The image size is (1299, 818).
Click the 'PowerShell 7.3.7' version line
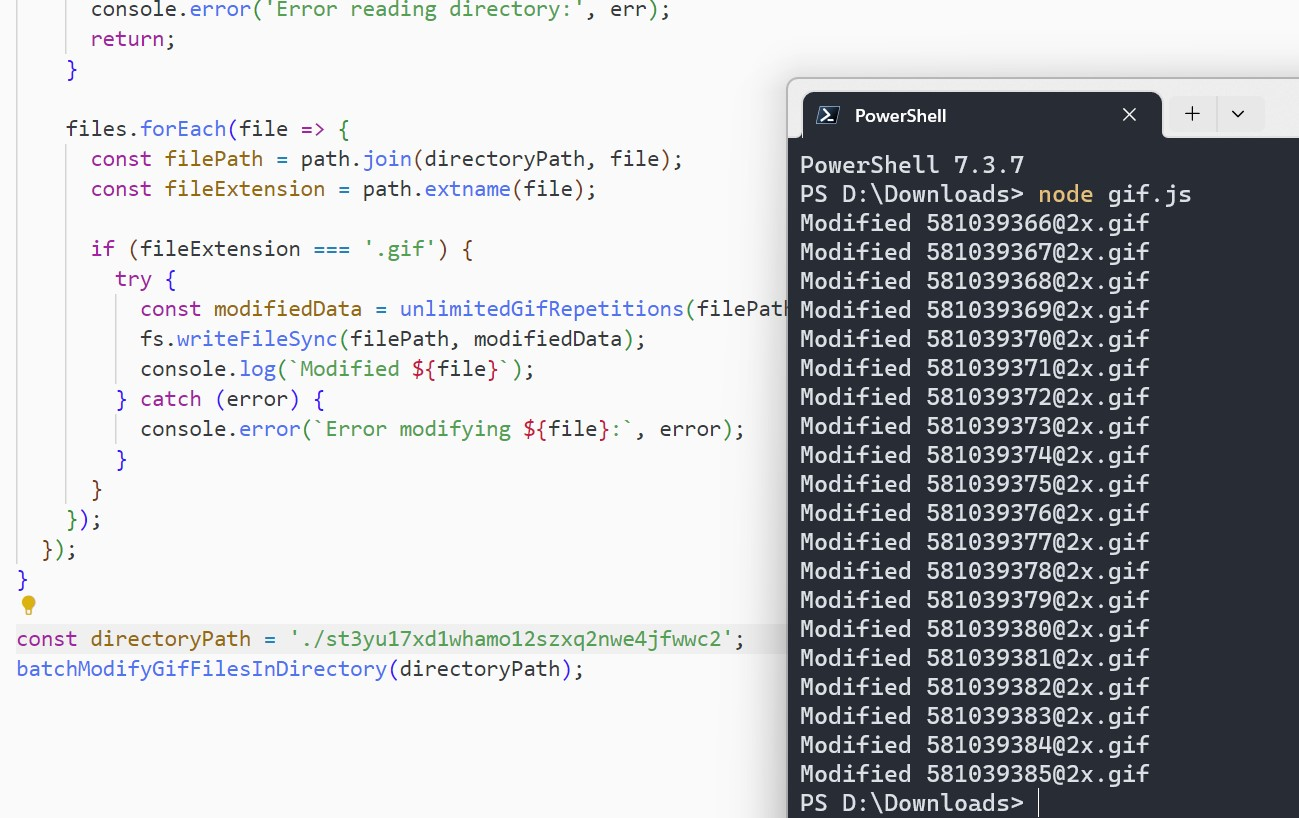pyautogui.click(x=911, y=165)
